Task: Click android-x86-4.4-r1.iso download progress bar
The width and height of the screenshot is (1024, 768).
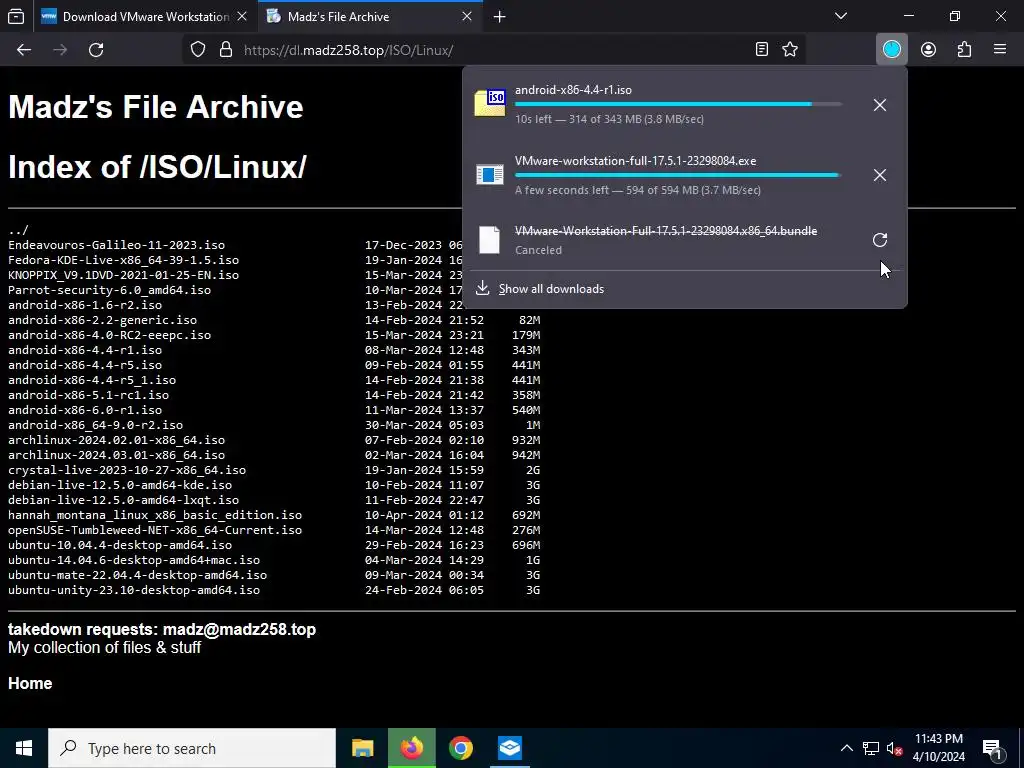Action: [679, 104]
